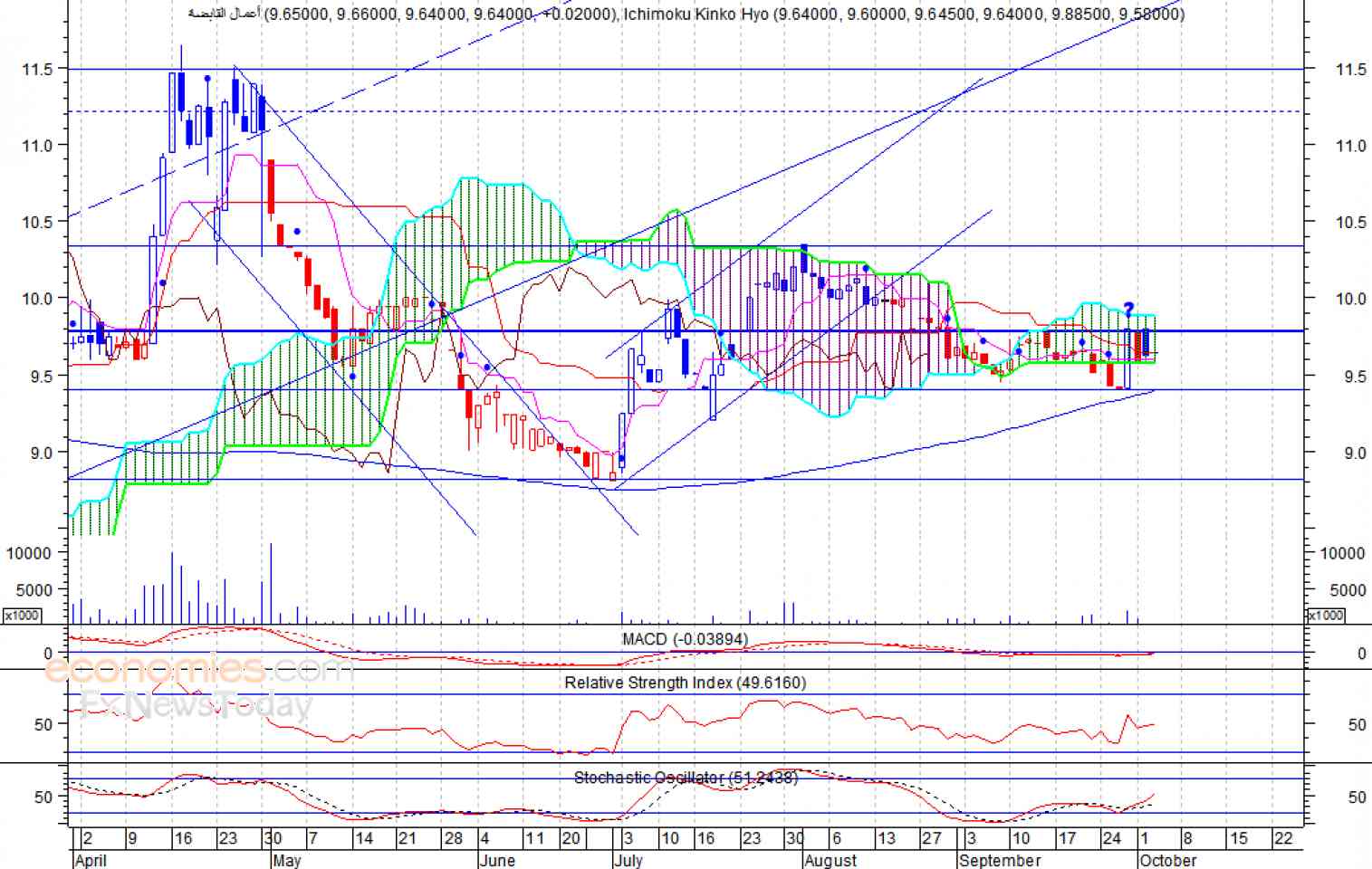Select date label 22 in October

pyautogui.click(x=1283, y=838)
